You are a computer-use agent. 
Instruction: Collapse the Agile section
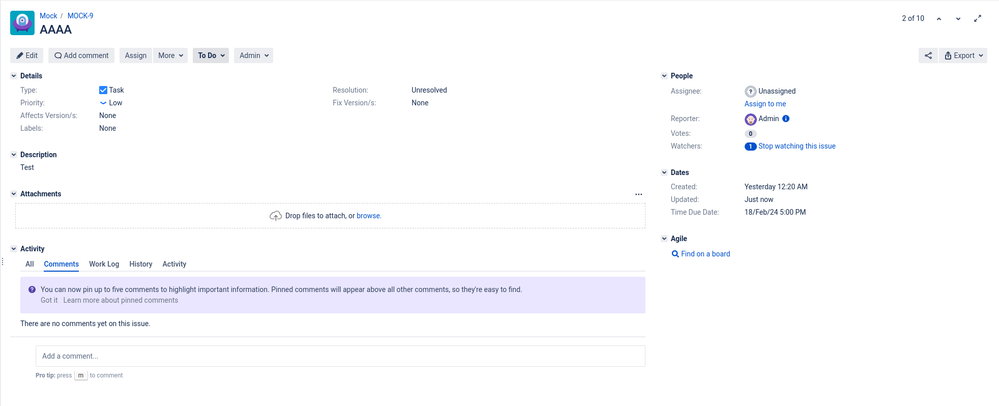coord(665,239)
